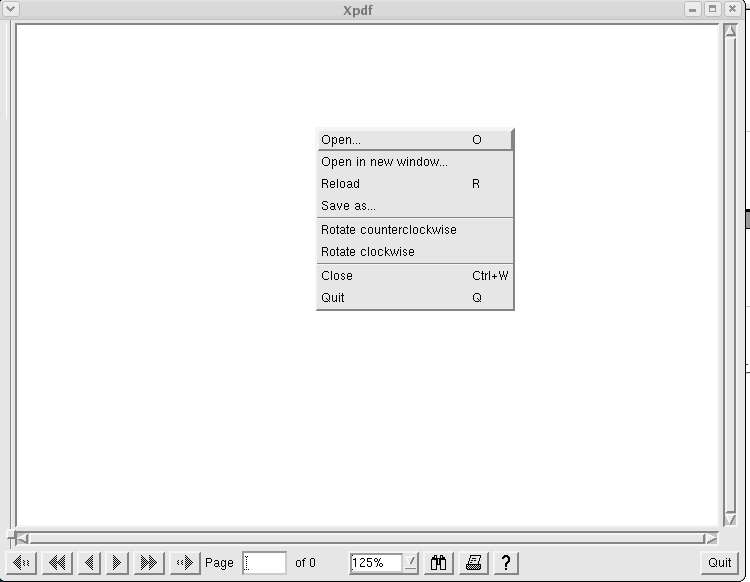Screen dimensions: 750x582
Task: Open the window menu button in title bar
Action: (11, 9)
